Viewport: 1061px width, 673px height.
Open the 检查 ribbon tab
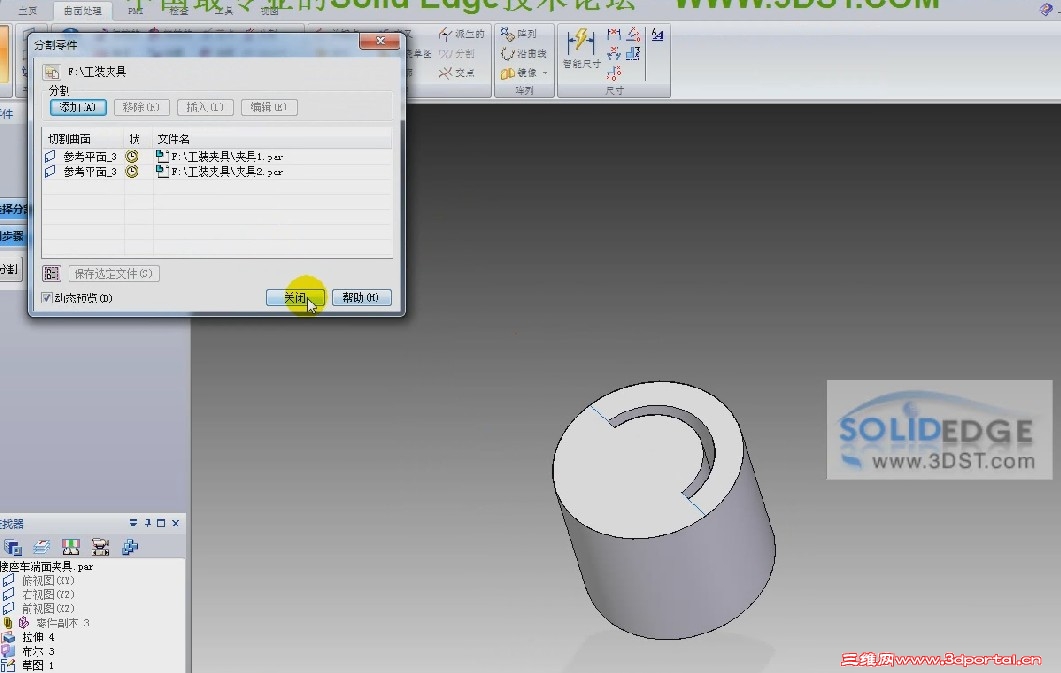tap(179, 11)
